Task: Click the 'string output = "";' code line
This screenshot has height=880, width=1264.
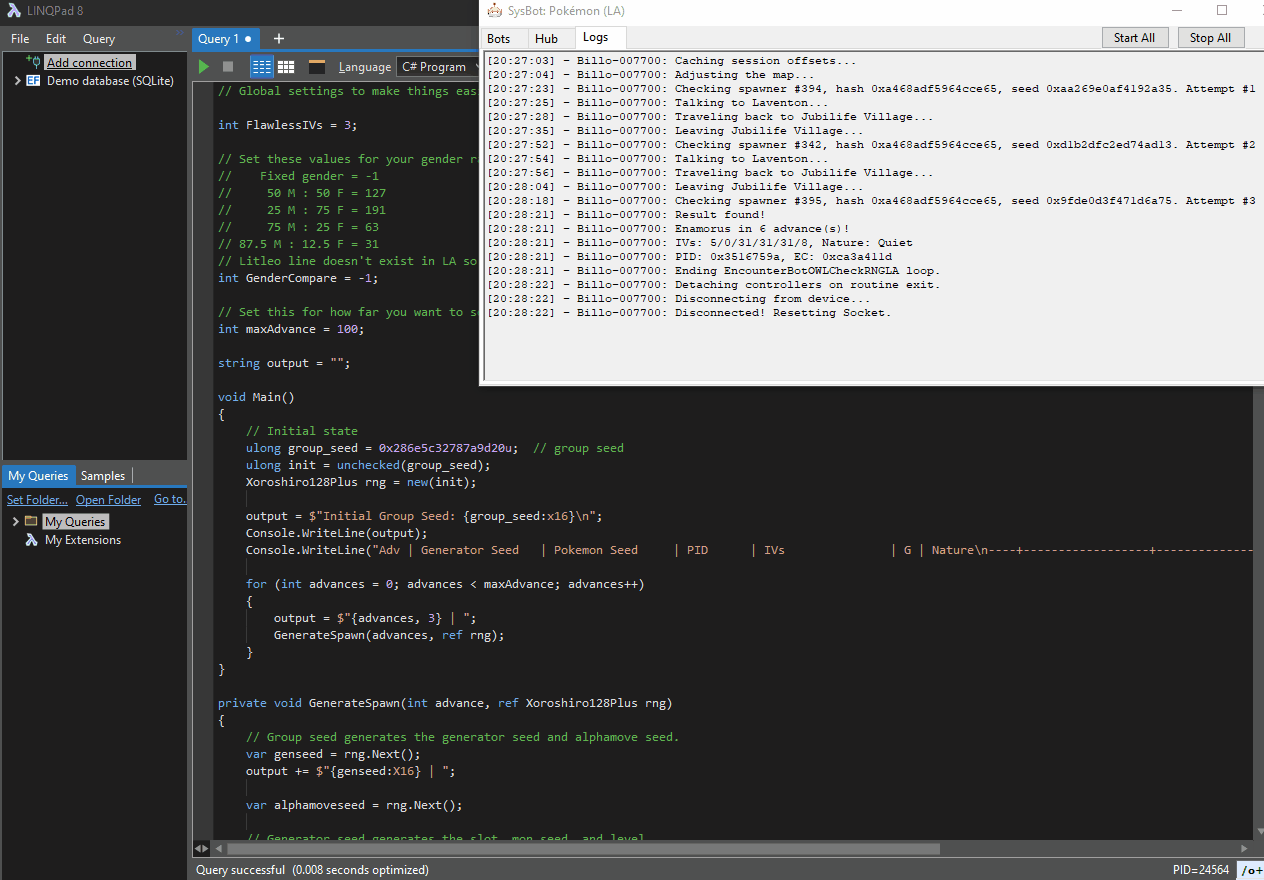Action: point(284,363)
